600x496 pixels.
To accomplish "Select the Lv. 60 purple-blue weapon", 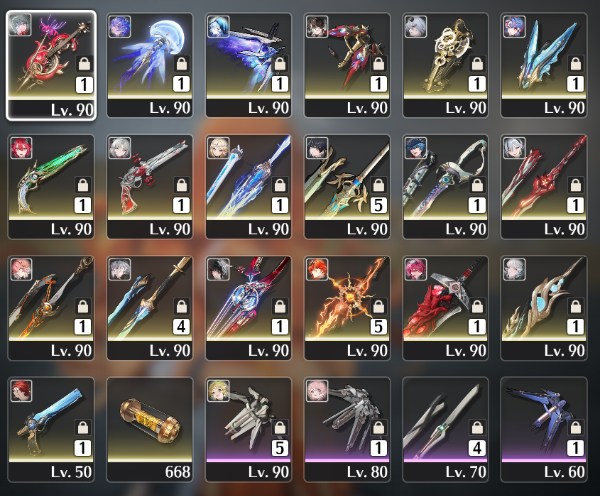I will (x=544, y=429).
